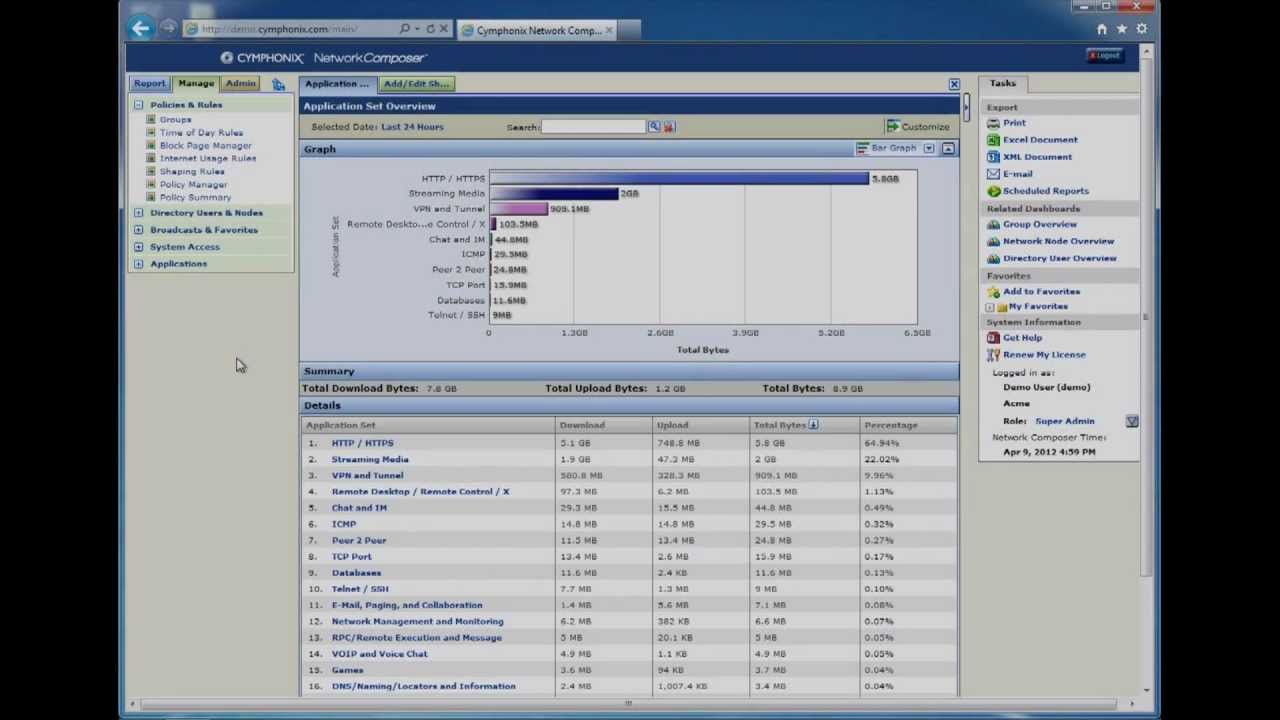Expand the My Favorites folder

[x=990, y=307]
